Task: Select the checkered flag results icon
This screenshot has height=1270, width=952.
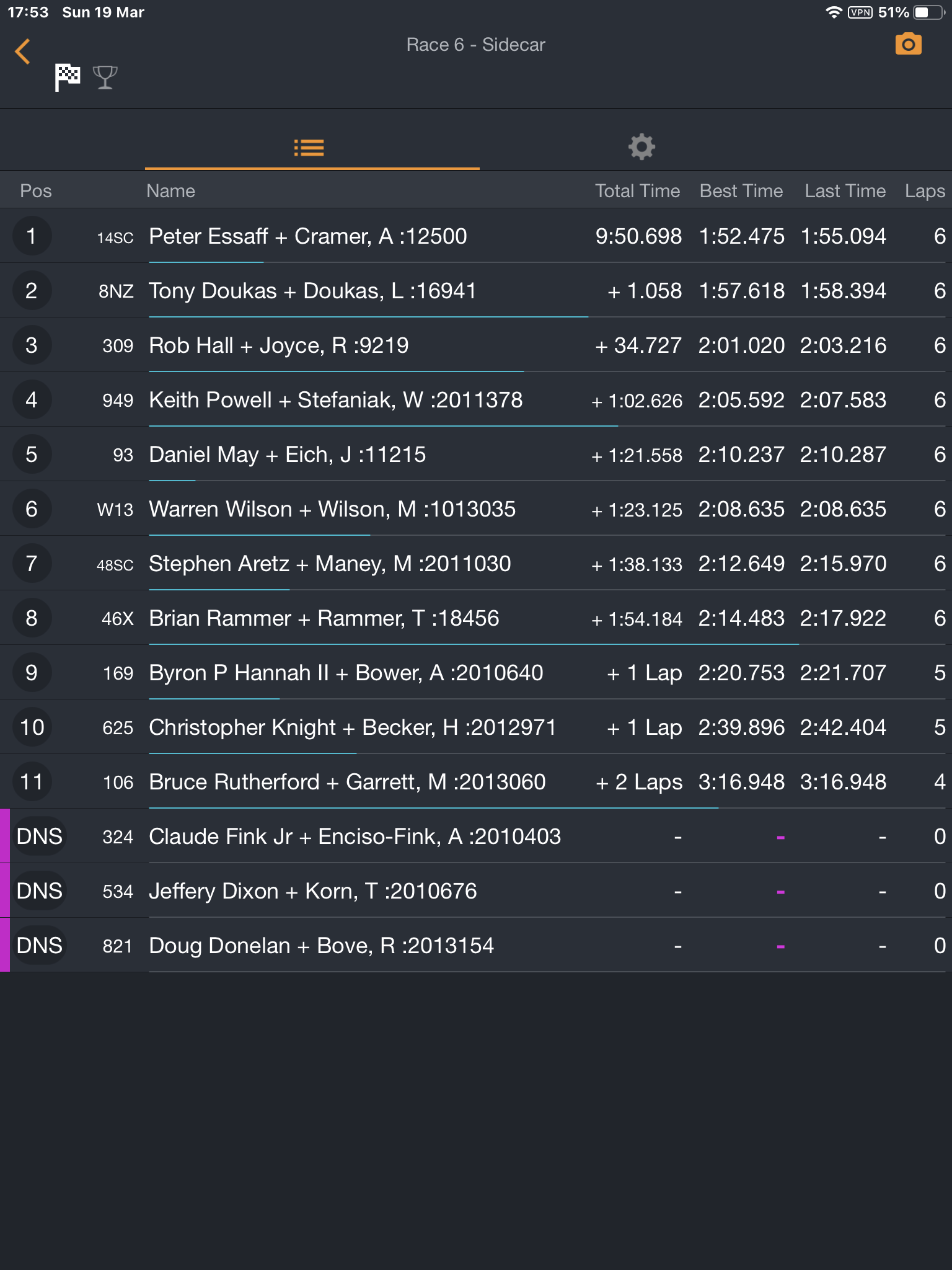Action: coord(68,78)
